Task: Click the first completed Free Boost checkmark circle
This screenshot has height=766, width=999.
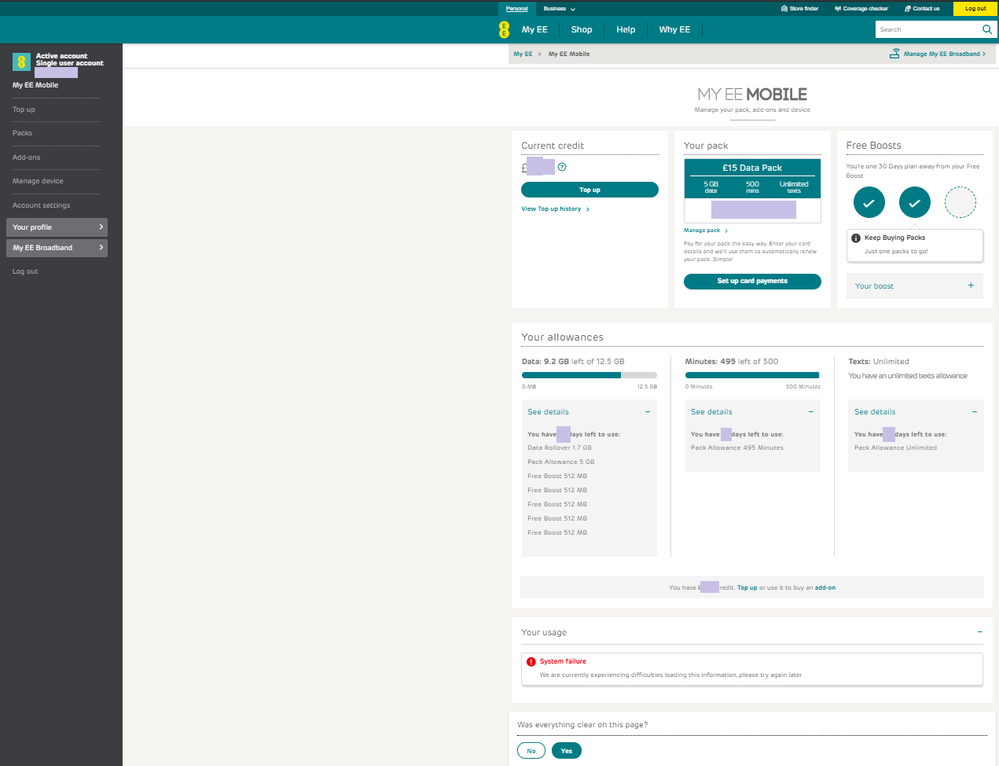Action: click(868, 203)
